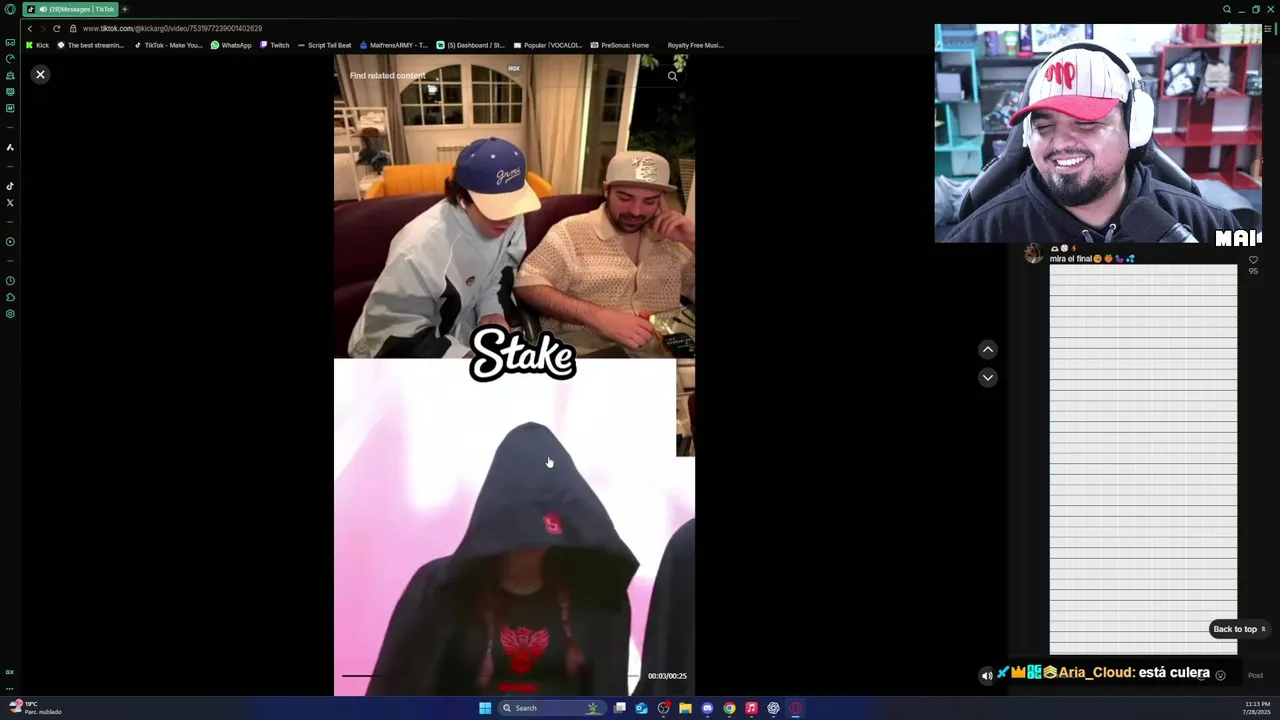The width and height of the screenshot is (1280, 720).
Task: Open Opera GX from the taskbar
Action: [x=795, y=708]
